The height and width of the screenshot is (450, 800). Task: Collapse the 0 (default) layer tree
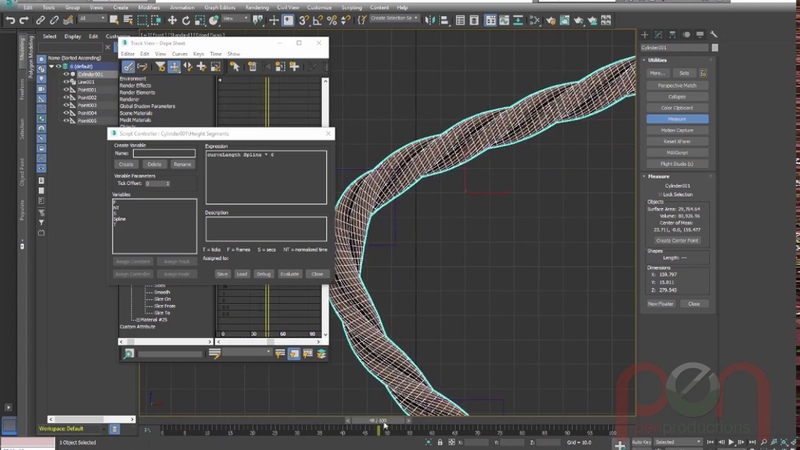pyautogui.click(x=52, y=66)
